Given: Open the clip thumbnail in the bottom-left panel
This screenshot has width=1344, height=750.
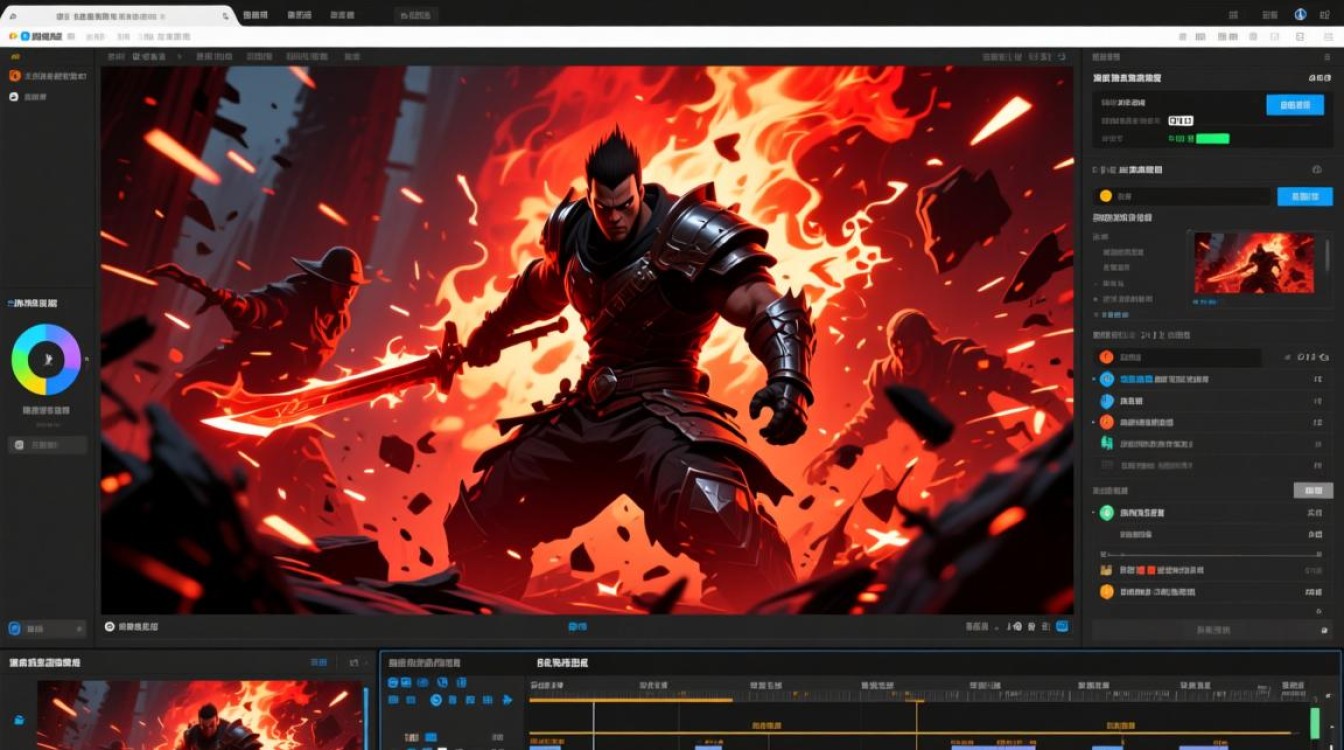Looking at the screenshot, I should coord(200,716).
